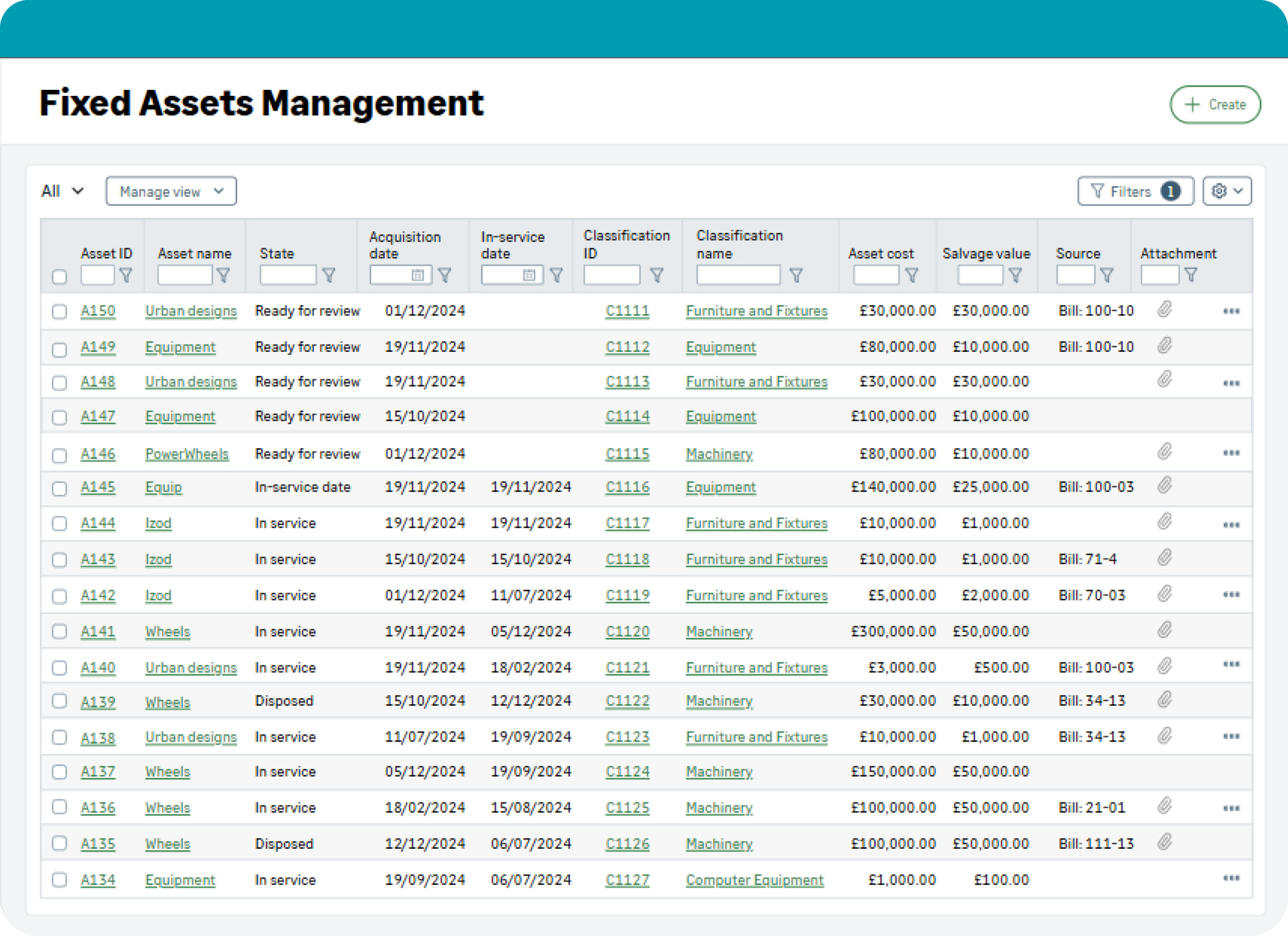Tick the select-all checkbox in table header
Image resolution: width=1288 pixels, height=936 pixels.
59,277
